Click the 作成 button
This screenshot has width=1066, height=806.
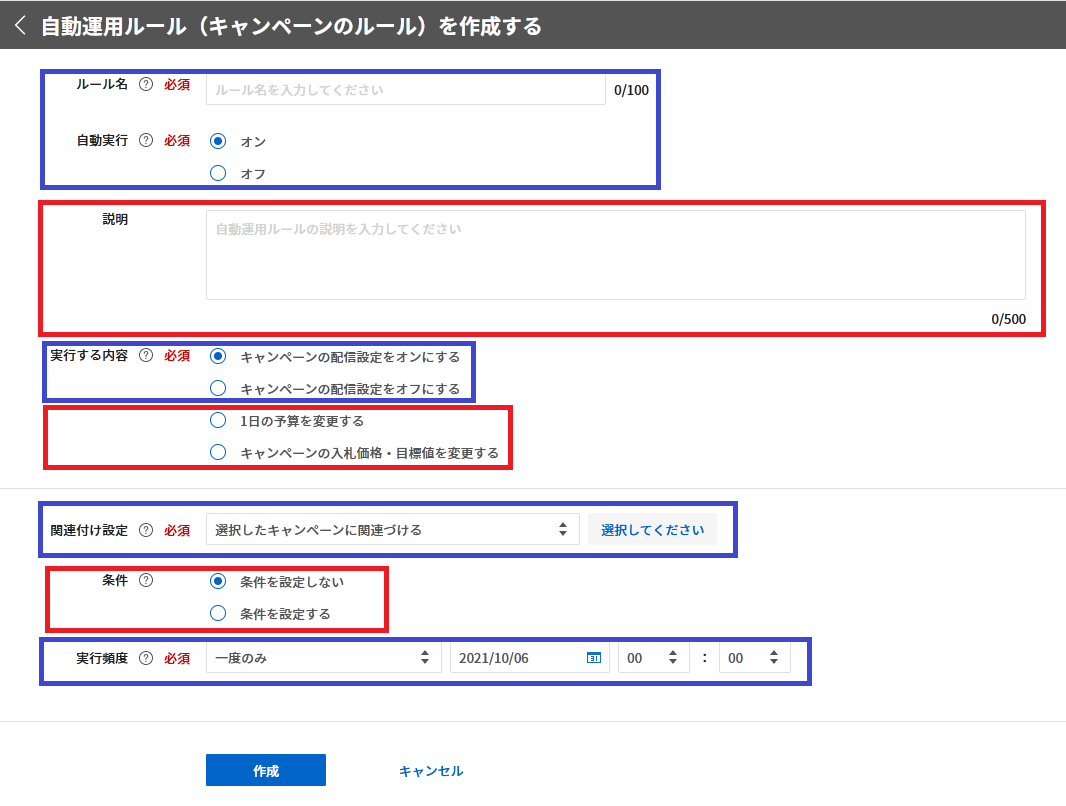(x=266, y=771)
